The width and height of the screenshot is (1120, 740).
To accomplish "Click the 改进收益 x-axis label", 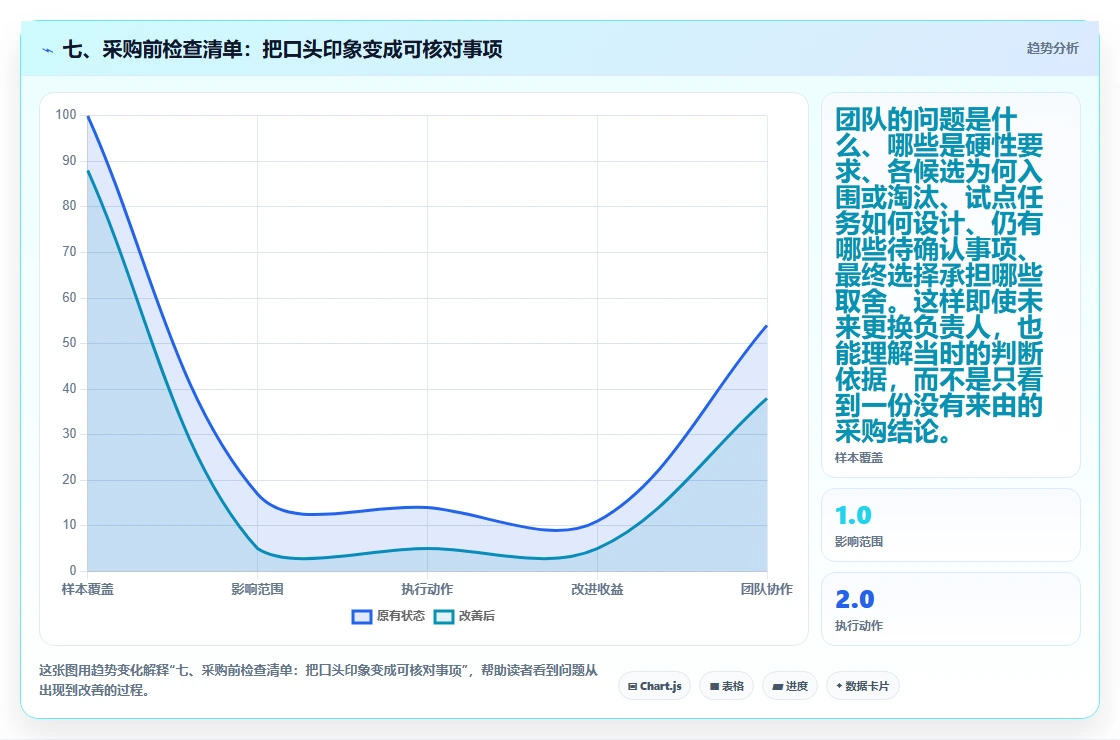I will [x=597, y=589].
